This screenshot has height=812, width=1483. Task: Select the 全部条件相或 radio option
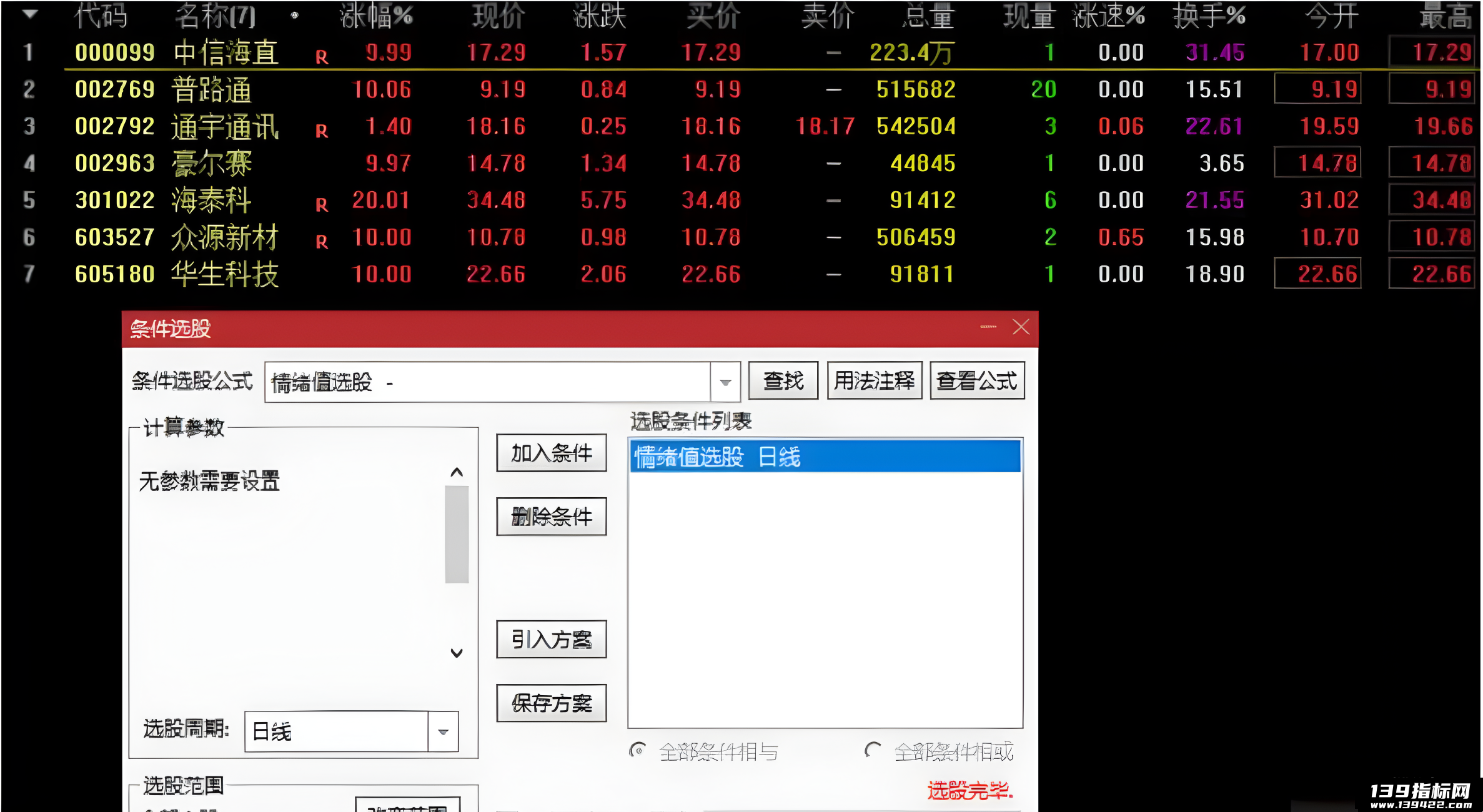(x=873, y=750)
